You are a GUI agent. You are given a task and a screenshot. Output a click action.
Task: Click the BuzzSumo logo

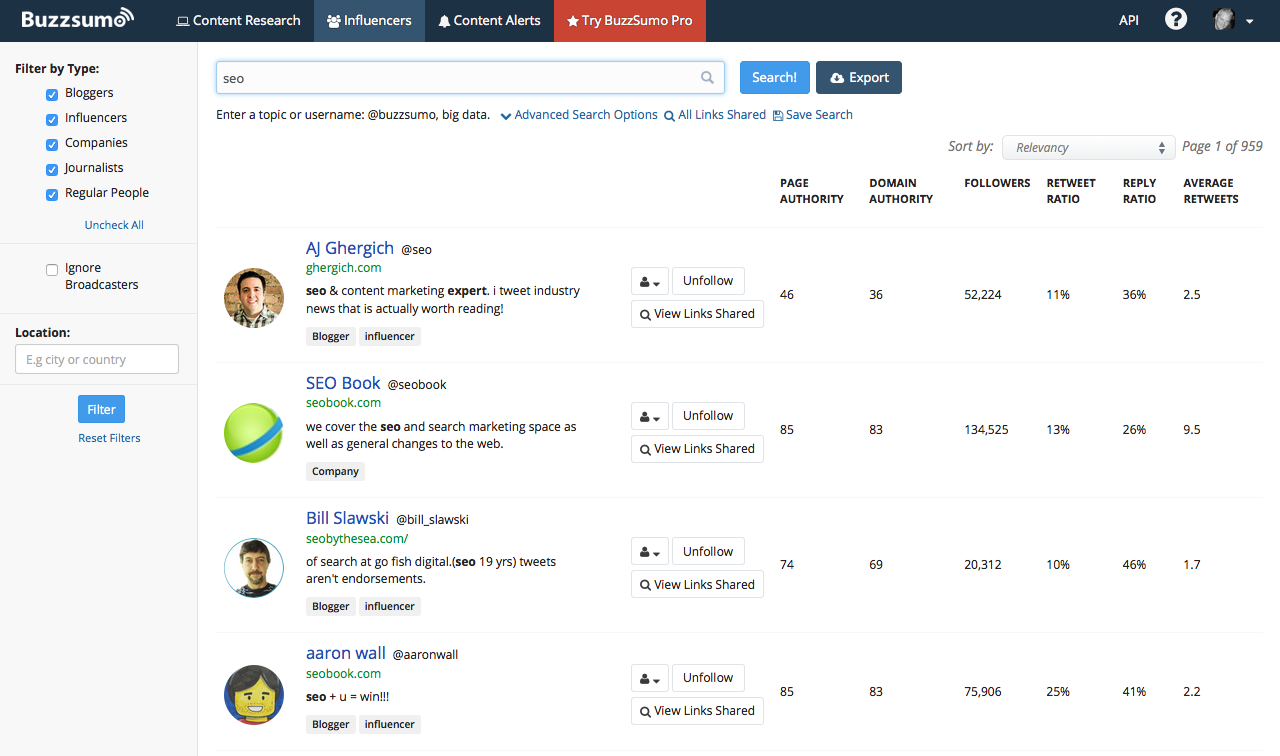pos(77,19)
